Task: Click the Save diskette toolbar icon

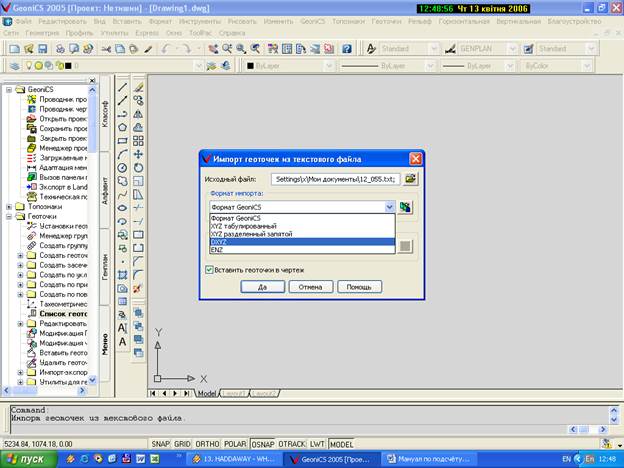Action: tap(43, 49)
